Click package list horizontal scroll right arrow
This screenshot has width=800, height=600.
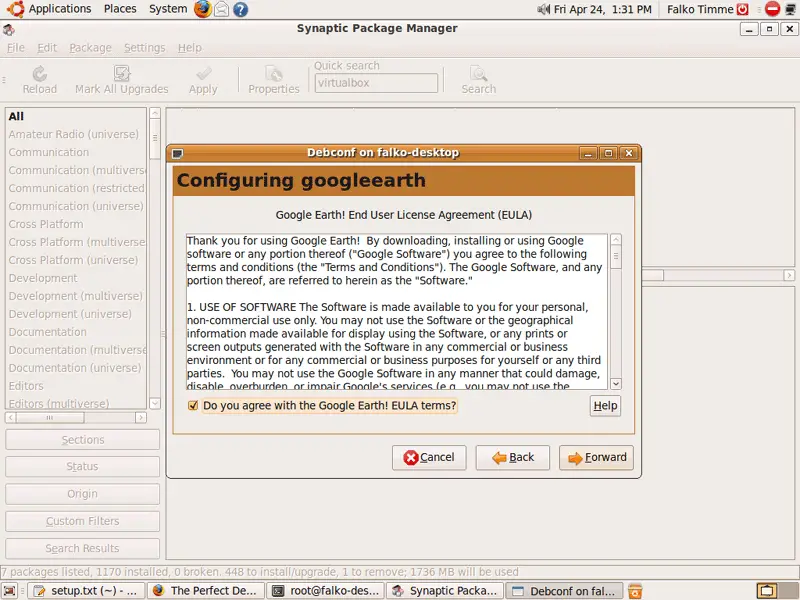coord(789,276)
